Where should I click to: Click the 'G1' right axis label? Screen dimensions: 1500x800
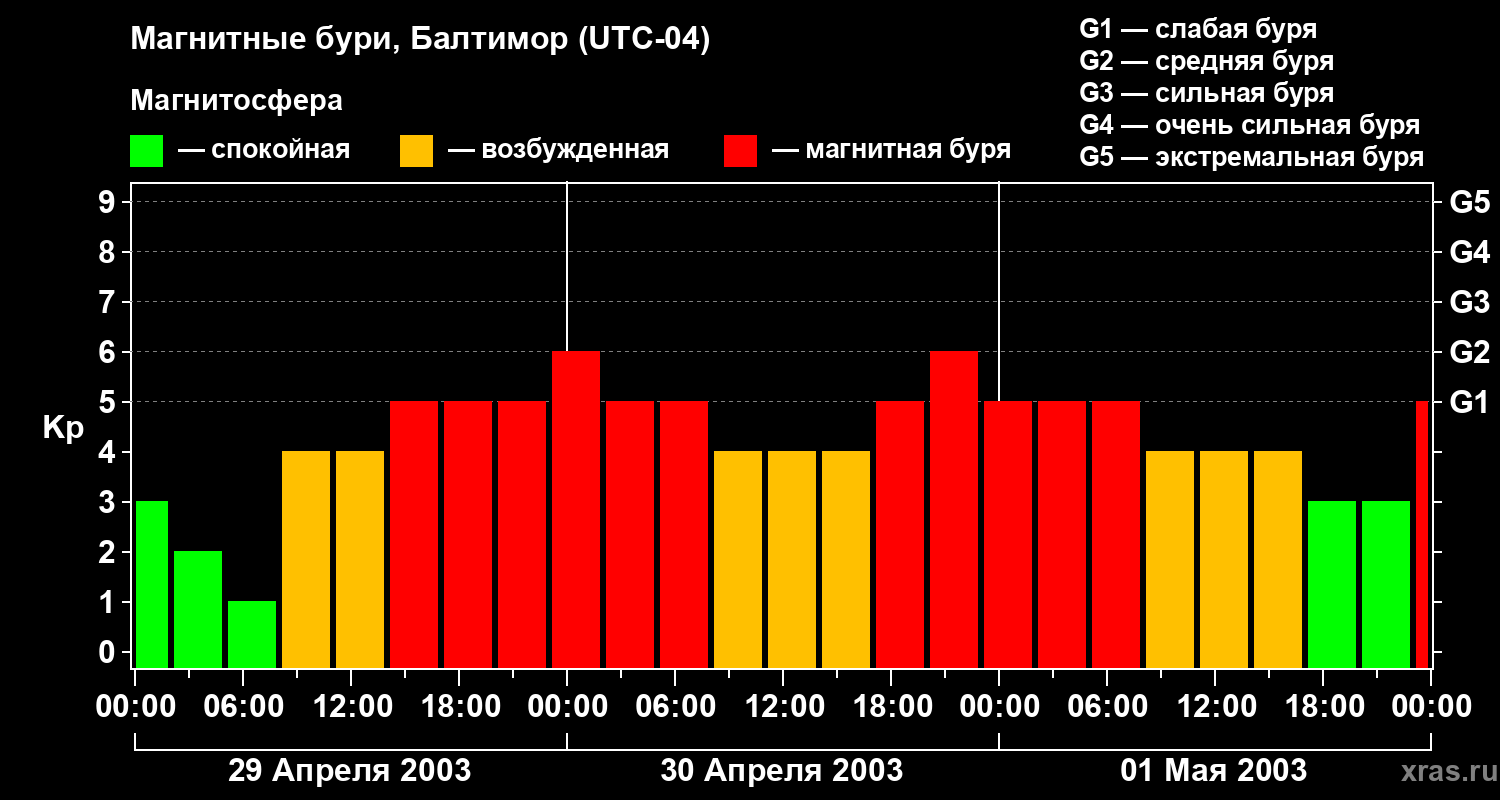click(1469, 402)
